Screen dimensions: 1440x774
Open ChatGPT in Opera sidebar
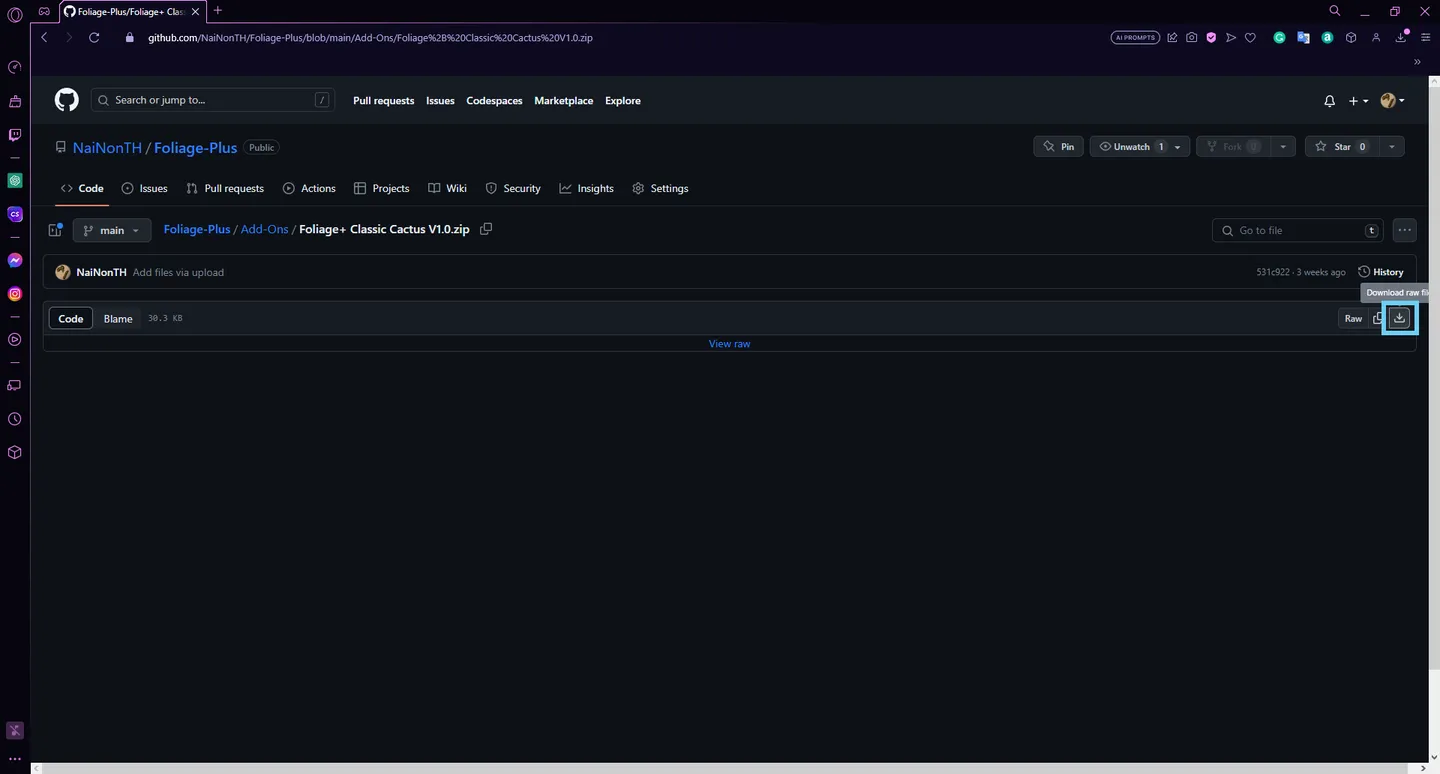coord(15,181)
